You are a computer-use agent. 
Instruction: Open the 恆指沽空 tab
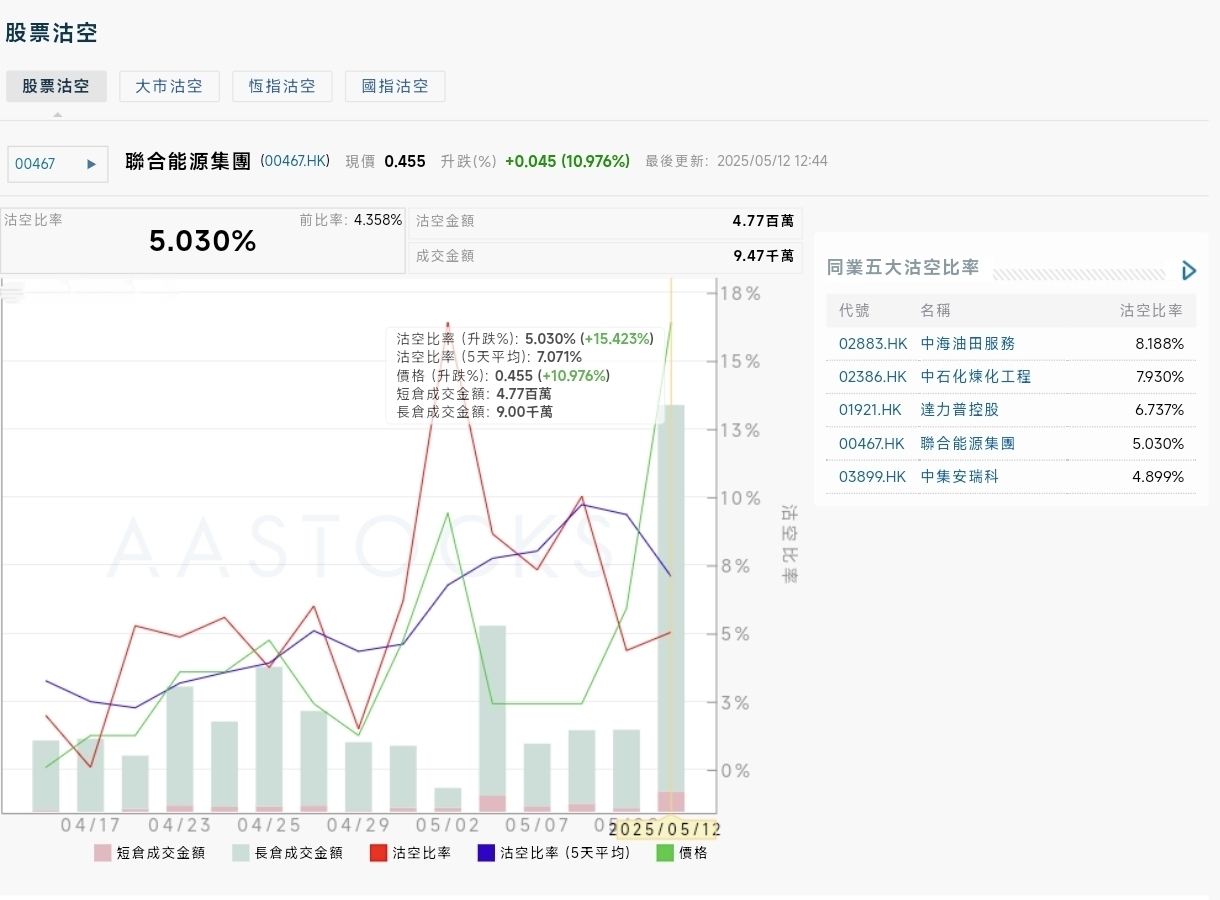pos(282,86)
